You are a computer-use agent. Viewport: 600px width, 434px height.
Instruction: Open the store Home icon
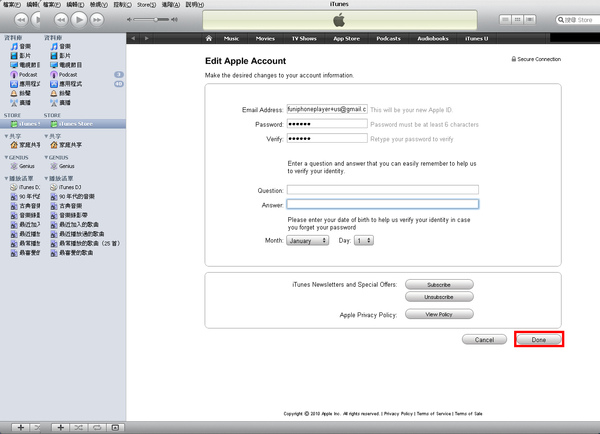pyautogui.click(x=209, y=38)
